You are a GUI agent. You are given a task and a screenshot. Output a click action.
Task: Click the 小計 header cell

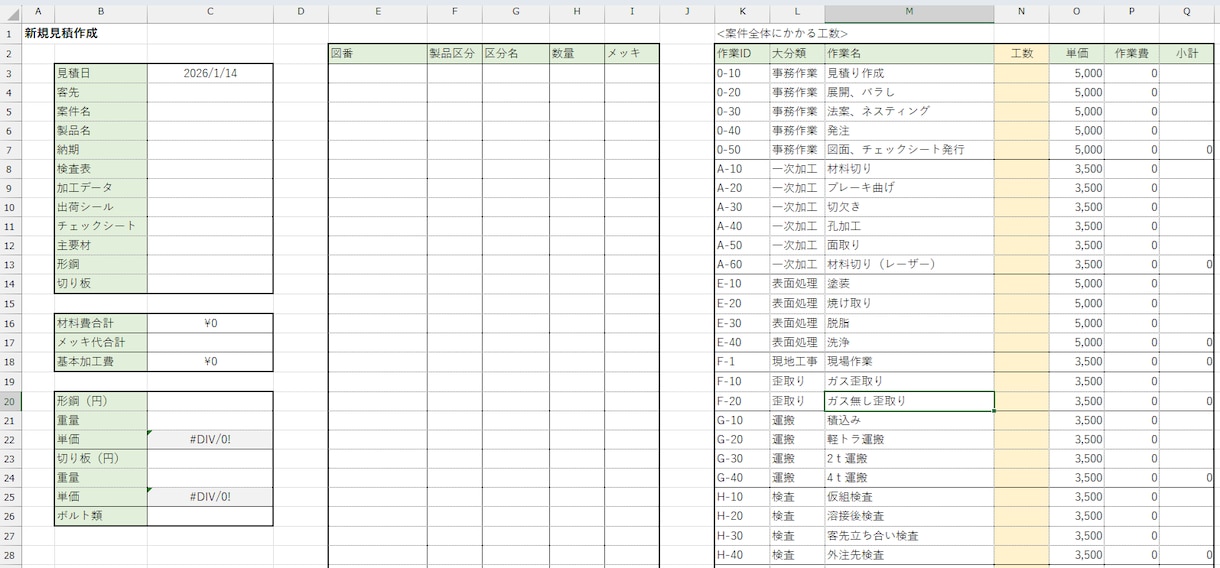coord(1187,54)
